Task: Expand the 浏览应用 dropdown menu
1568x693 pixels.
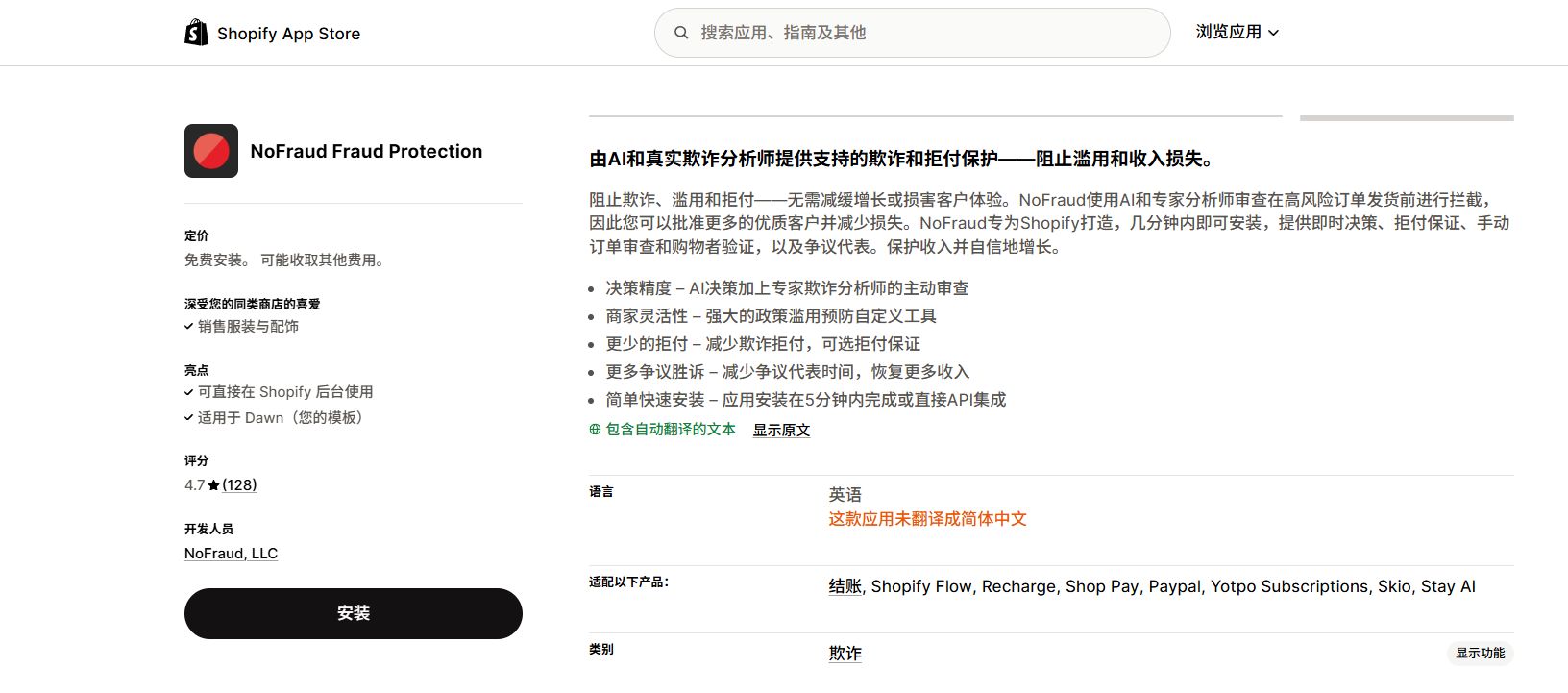Action: [x=1237, y=32]
